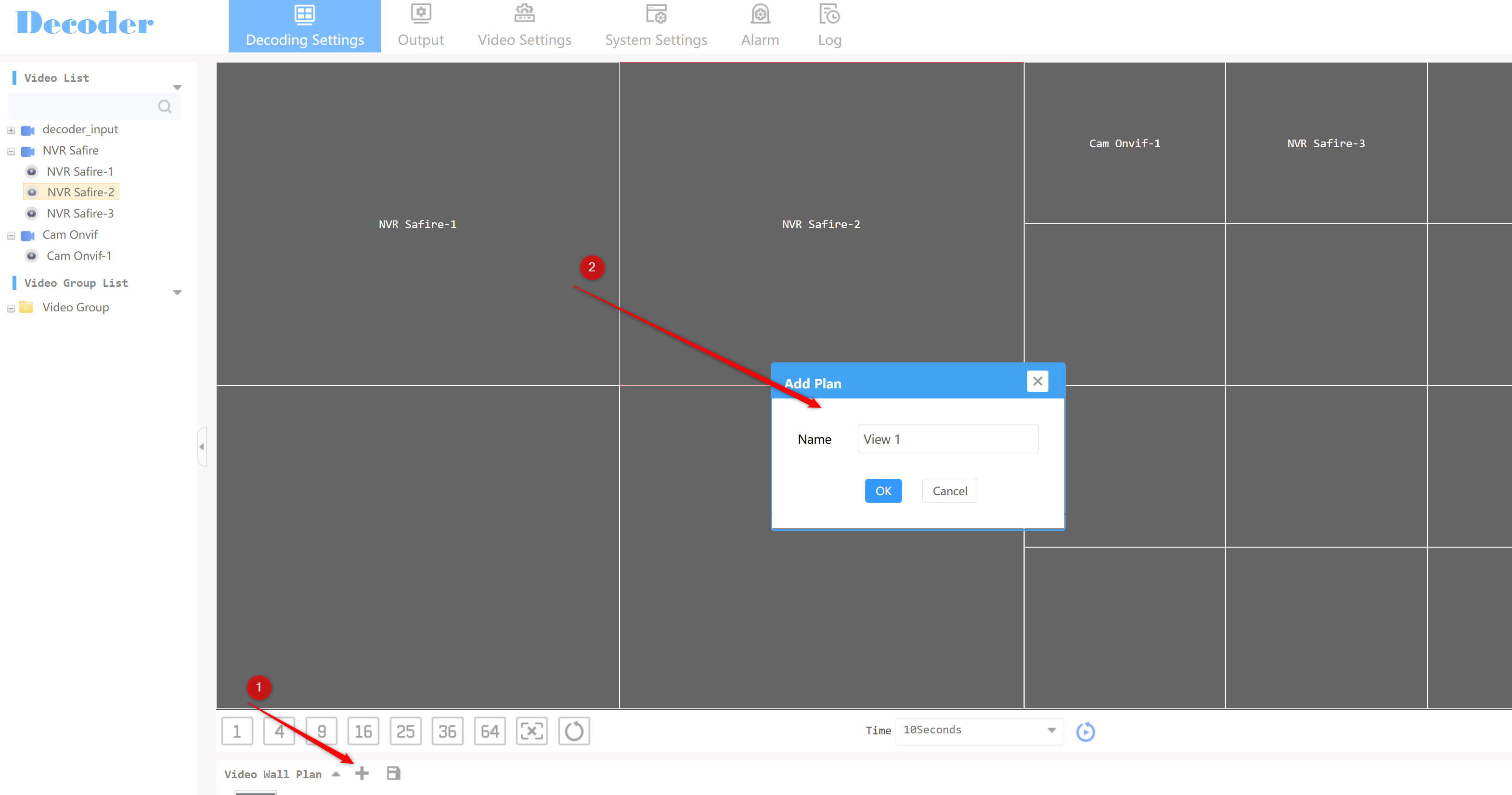Image resolution: width=1512 pixels, height=795 pixels.
Task: Select the NVR Safire-1 video window
Action: pyautogui.click(x=417, y=224)
